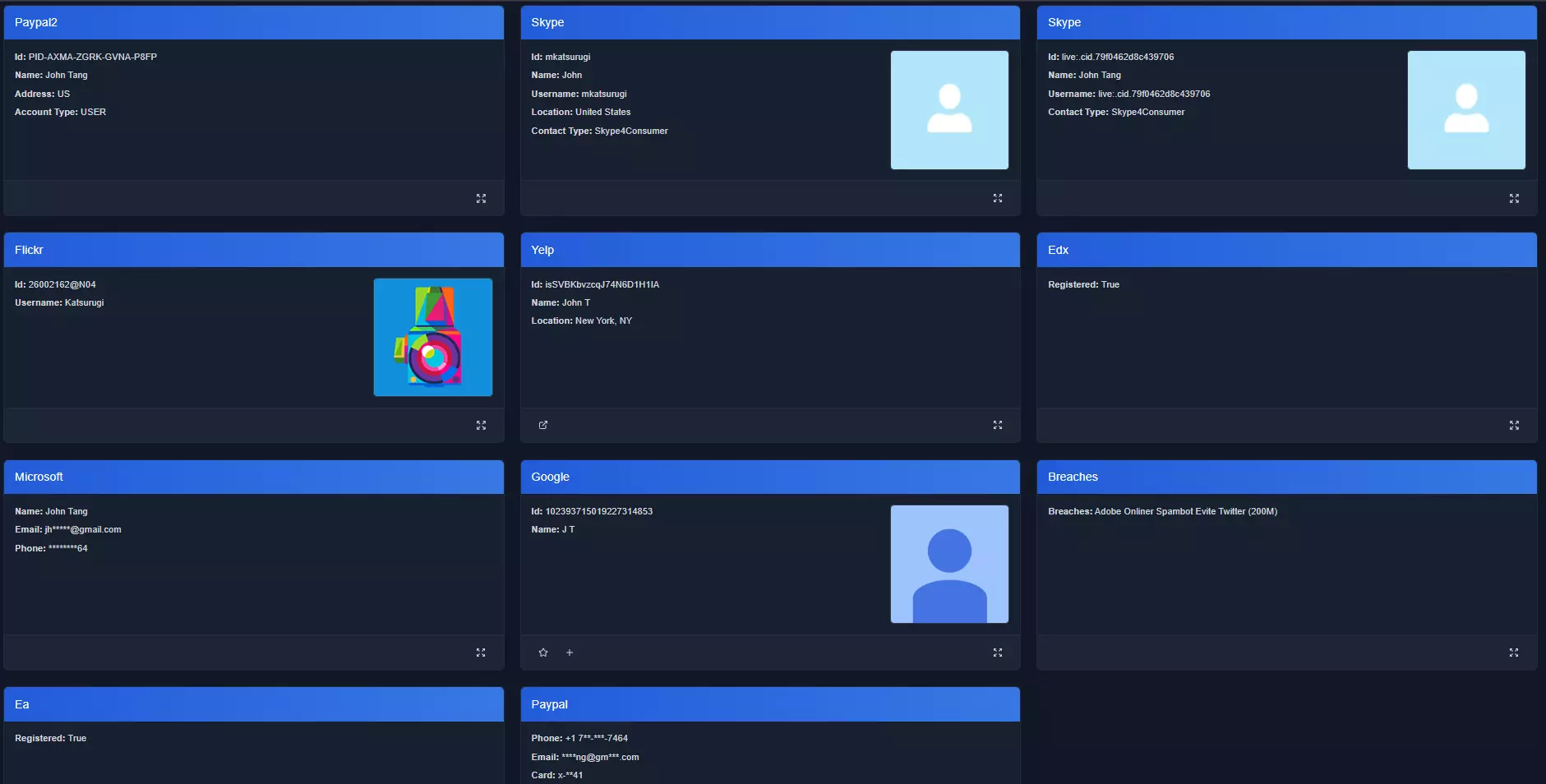Viewport: 1546px width, 784px height.
Task: Open Google J T profile picture
Action: (x=949, y=564)
